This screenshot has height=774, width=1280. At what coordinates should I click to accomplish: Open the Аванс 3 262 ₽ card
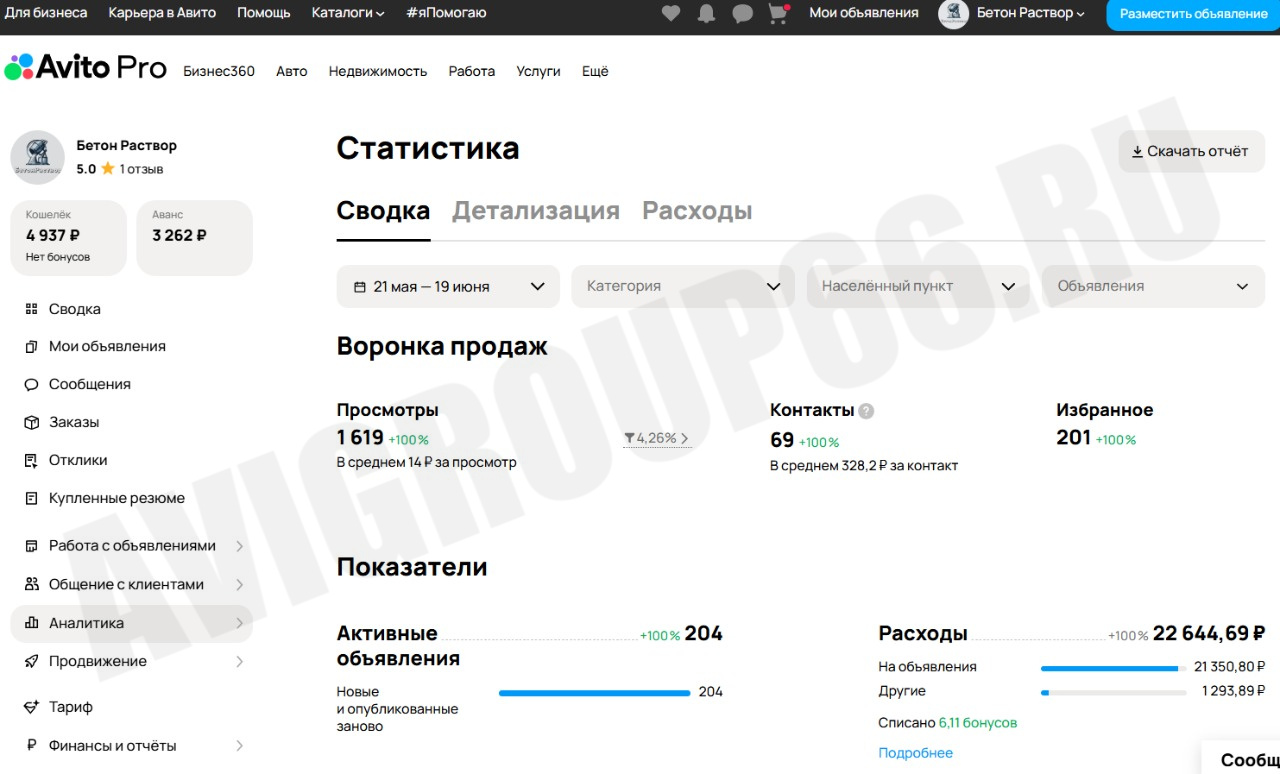click(194, 238)
